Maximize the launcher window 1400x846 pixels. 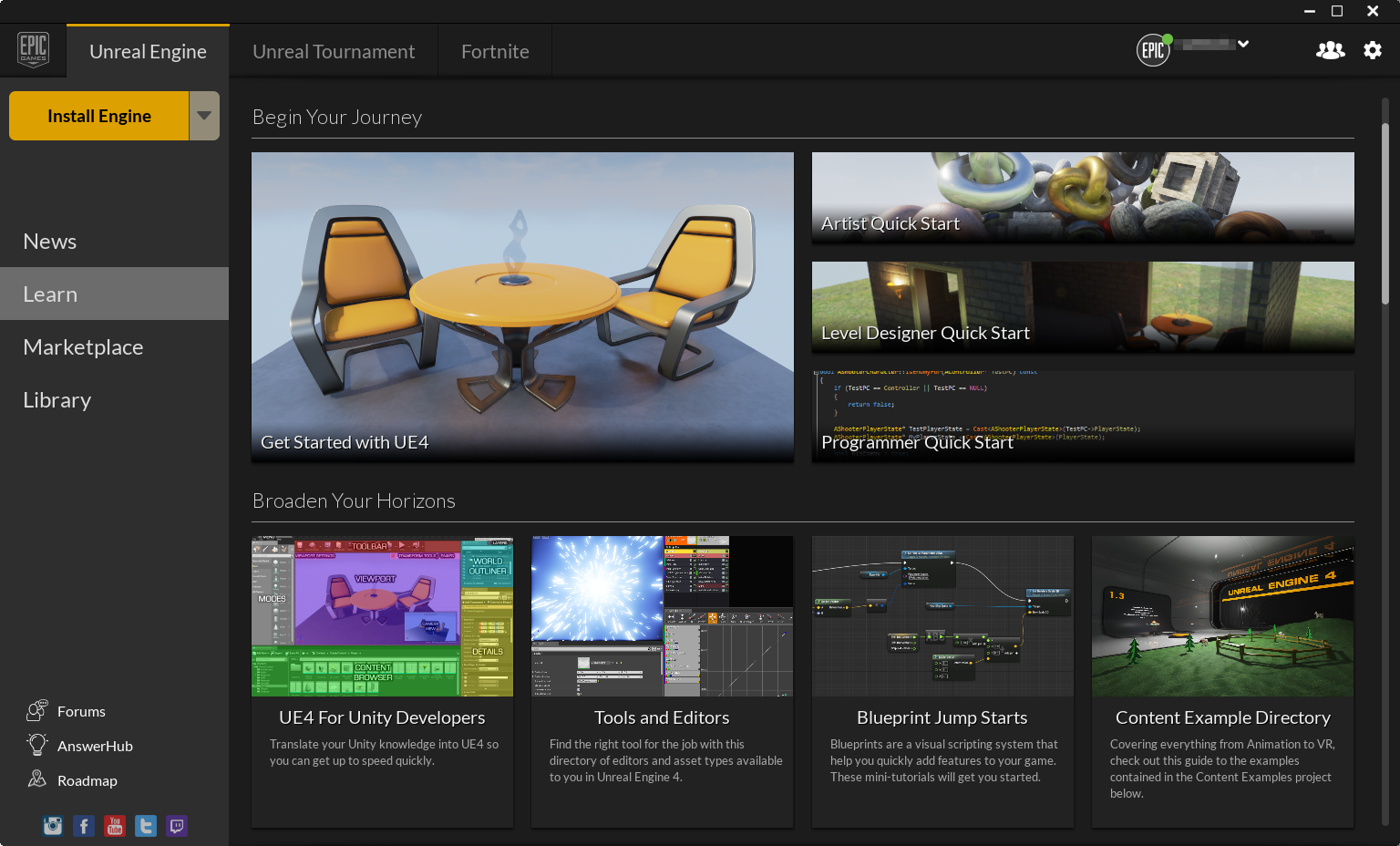click(1337, 11)
